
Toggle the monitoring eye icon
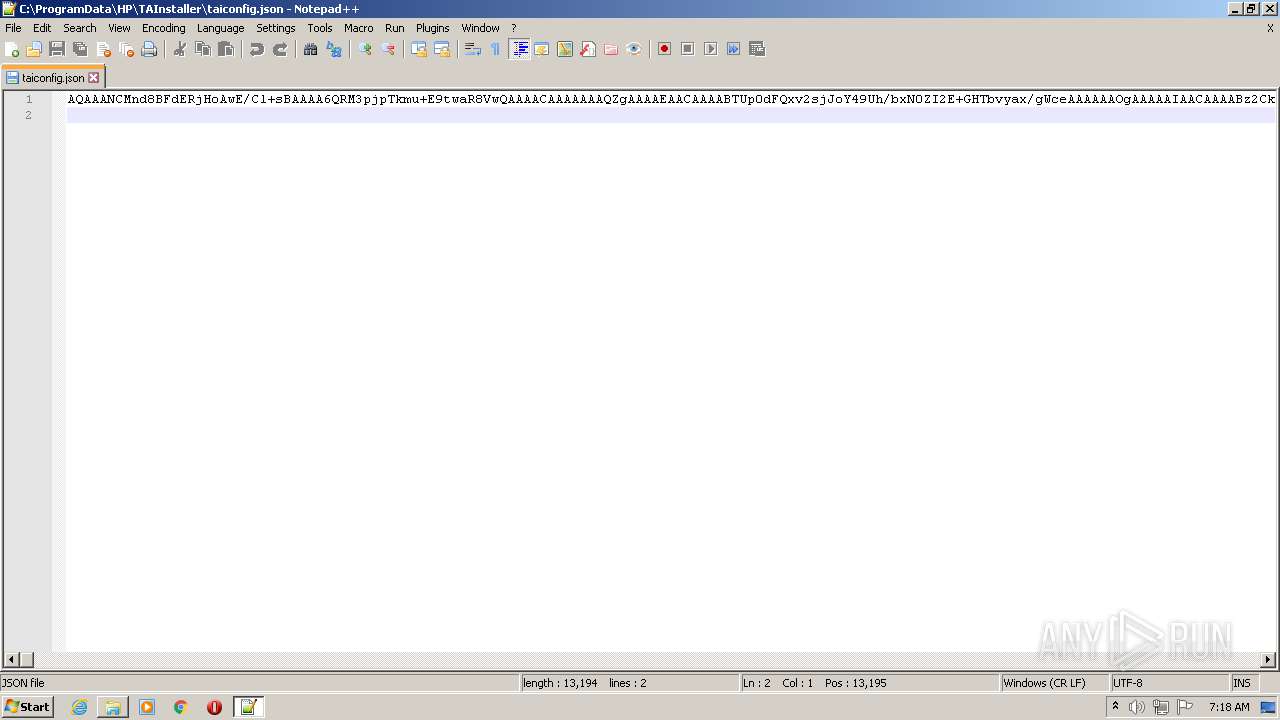point(634,49)
